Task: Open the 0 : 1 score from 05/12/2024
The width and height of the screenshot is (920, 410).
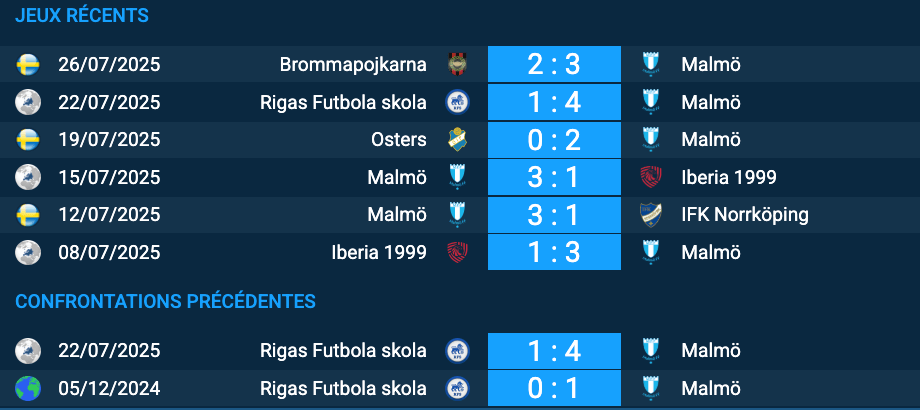Action: point(554,388)
